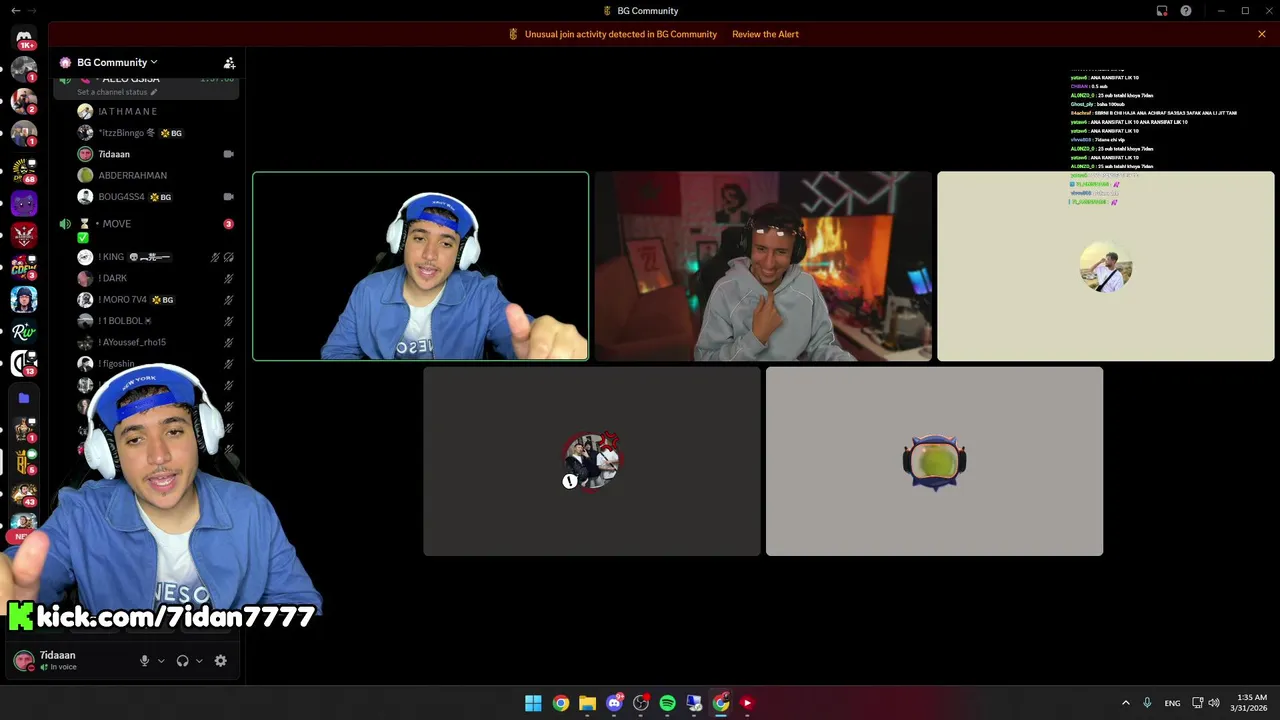Open Discord from the taskbar
The width and height of the screenshot is (1280, 720).
[614, 703]
